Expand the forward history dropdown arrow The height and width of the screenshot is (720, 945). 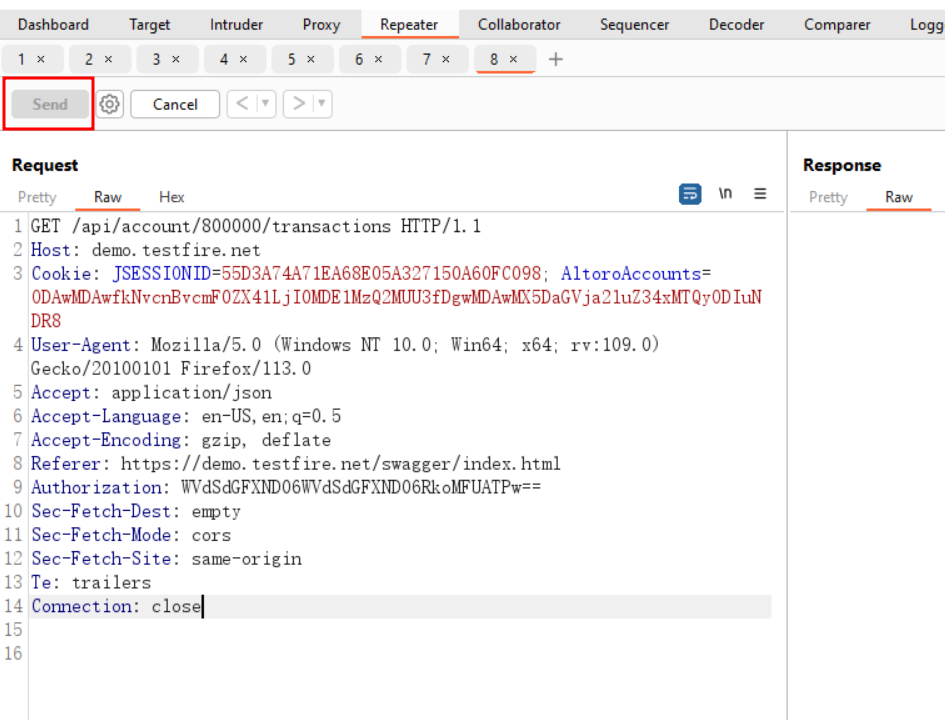coord(321,104)
